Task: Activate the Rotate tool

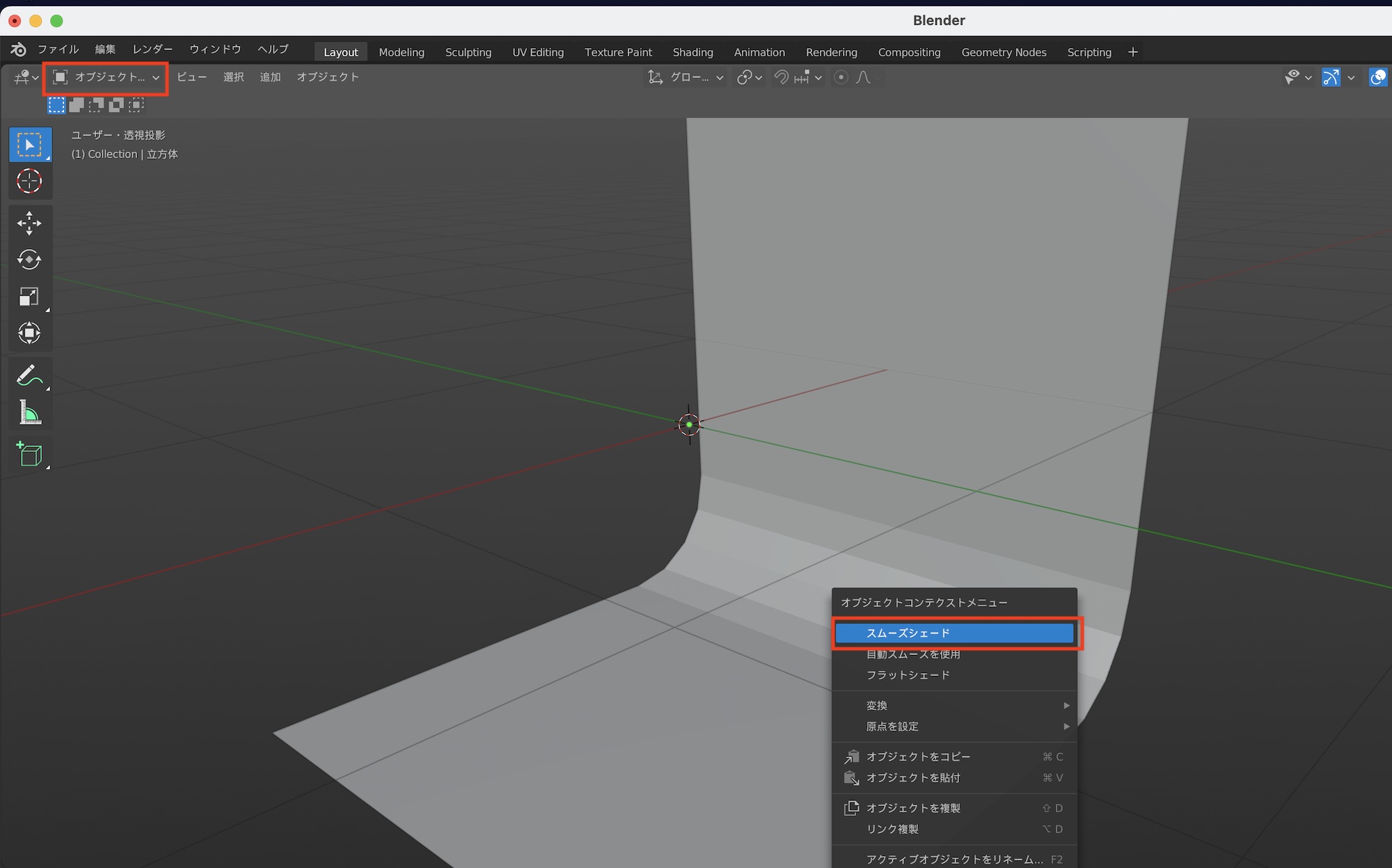Action: pos(29,260)
